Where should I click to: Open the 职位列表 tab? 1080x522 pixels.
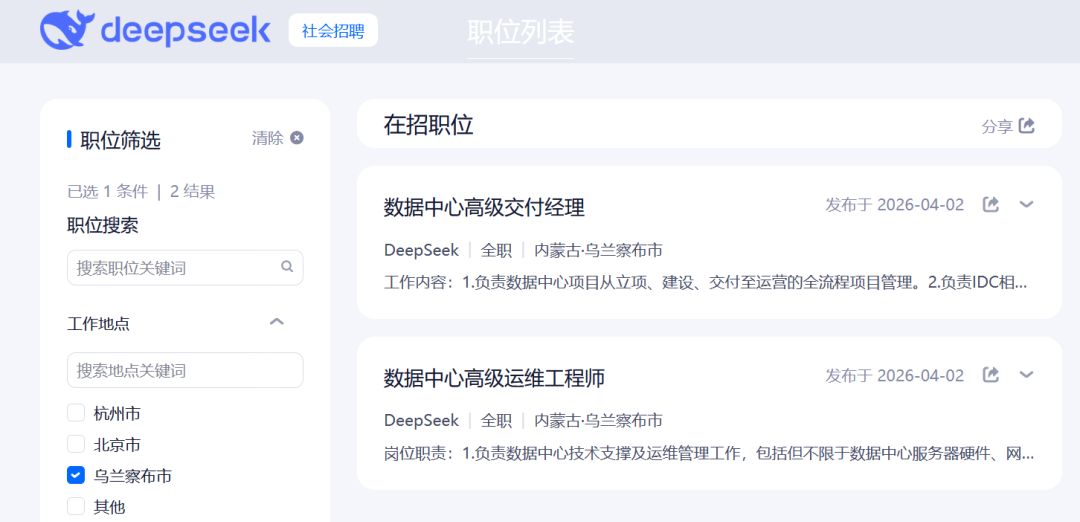521,32
